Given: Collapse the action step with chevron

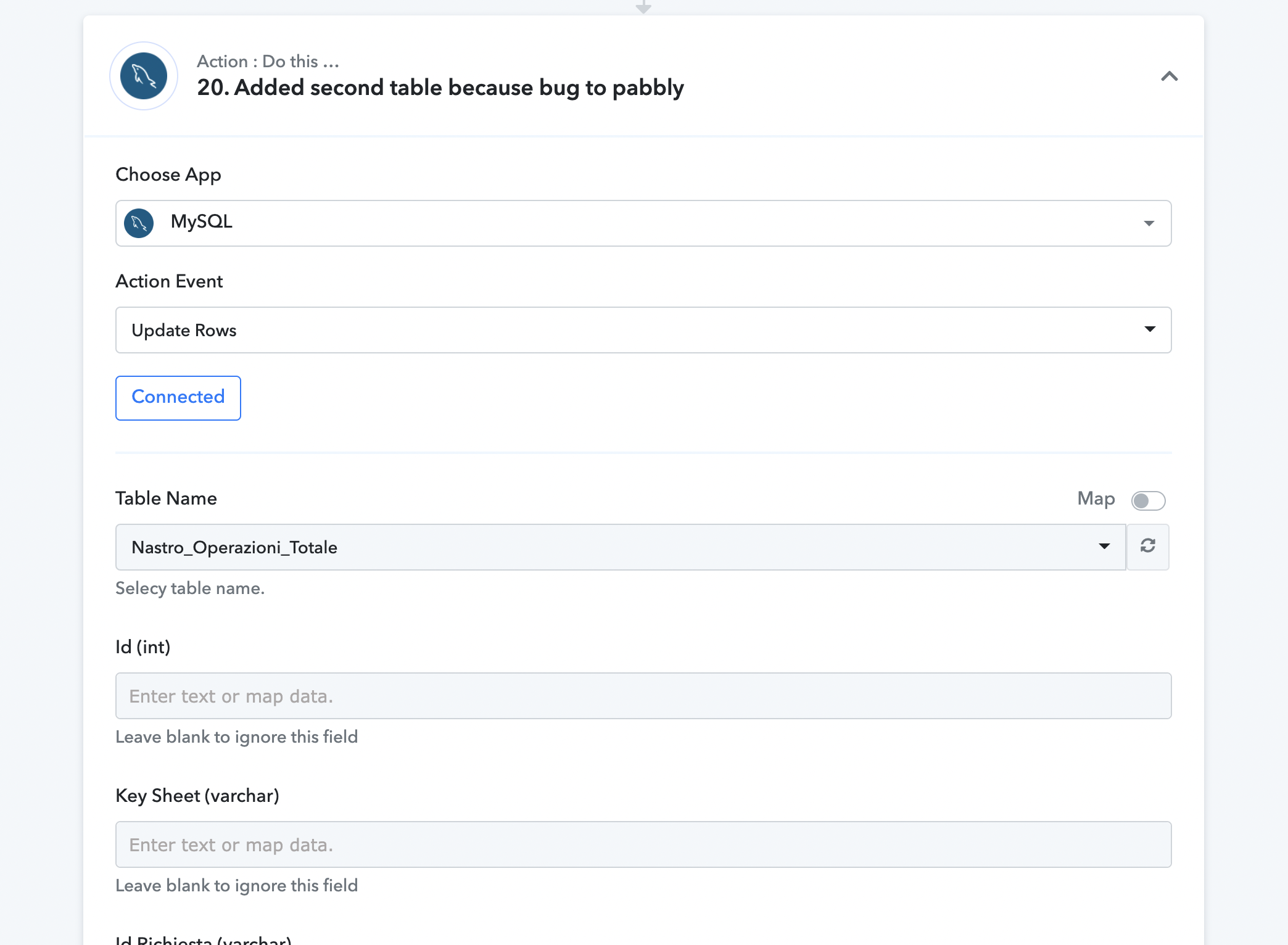Looking at the screenshot, I should point(1169,76).
